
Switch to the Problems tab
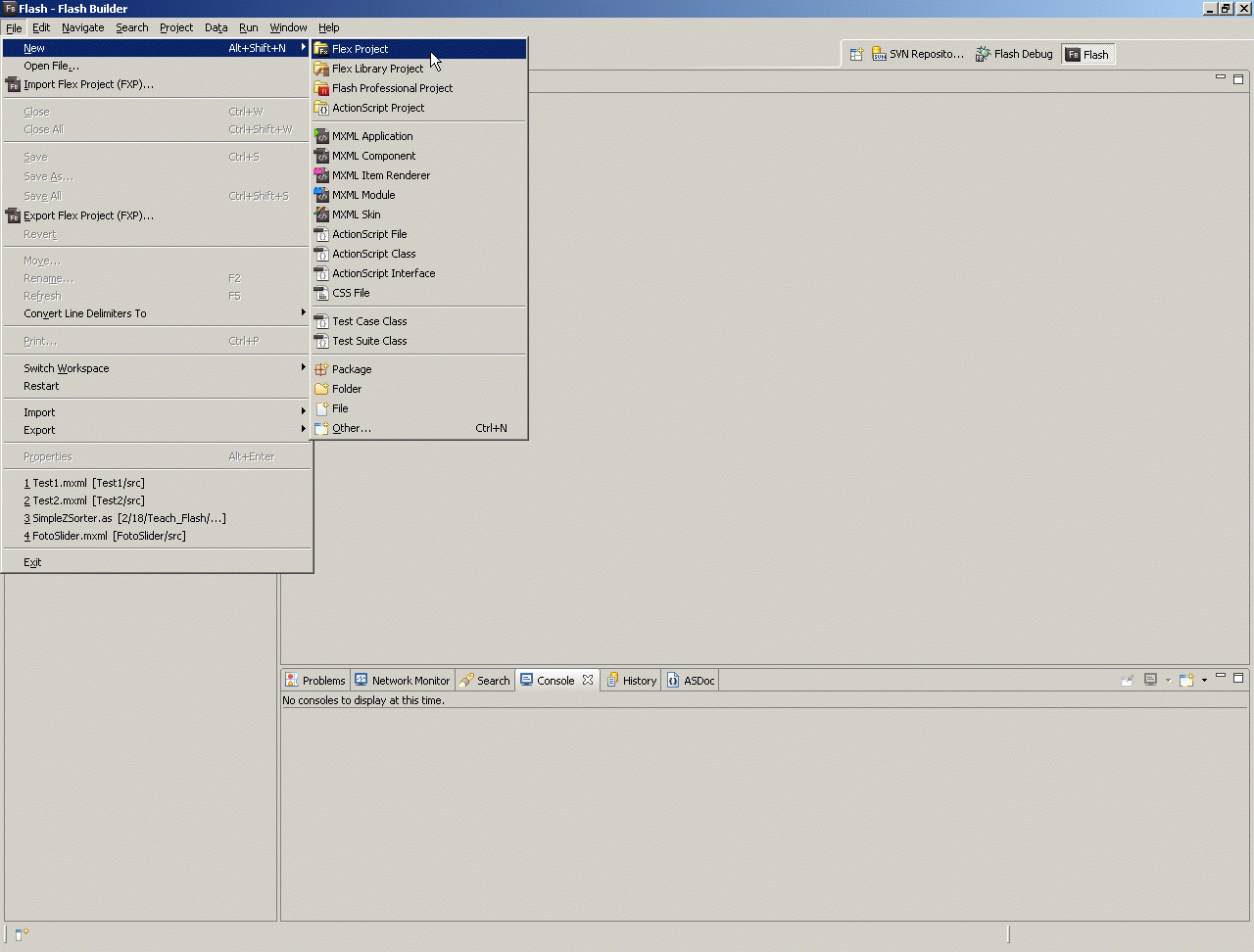click(315, 681)
